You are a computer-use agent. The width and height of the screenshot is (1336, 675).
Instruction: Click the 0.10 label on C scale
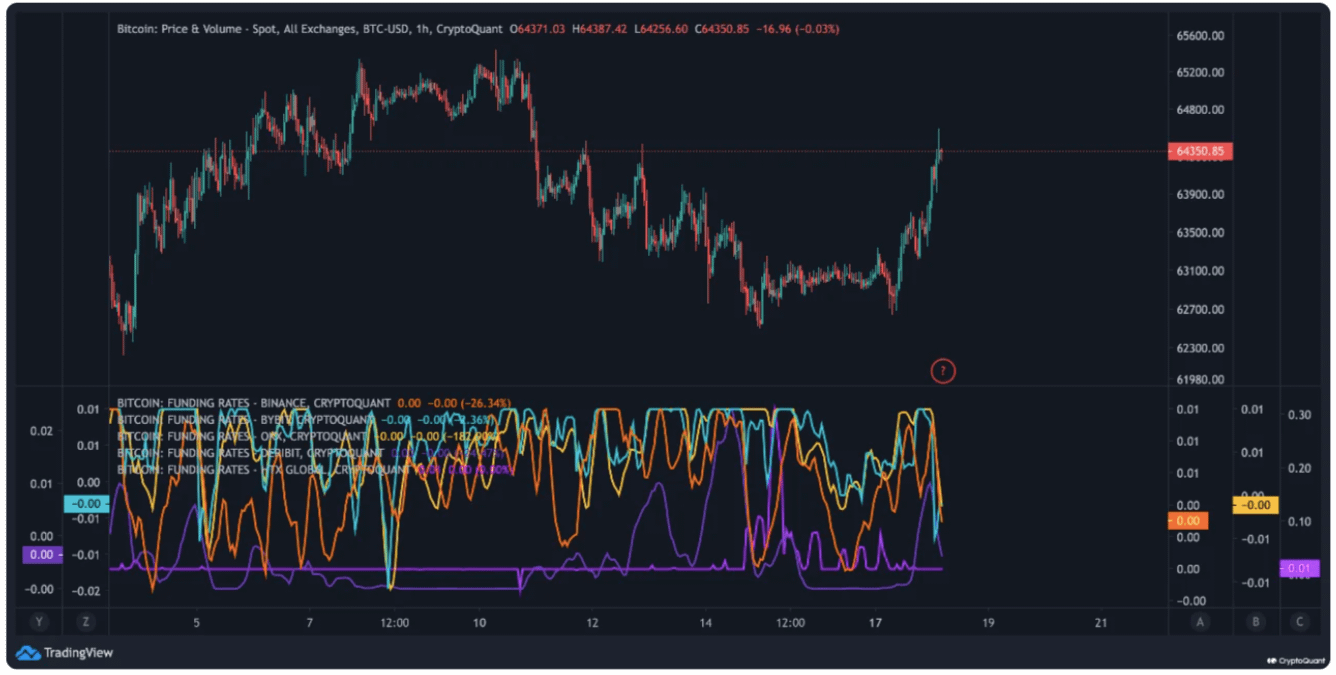coord(1300,522)
